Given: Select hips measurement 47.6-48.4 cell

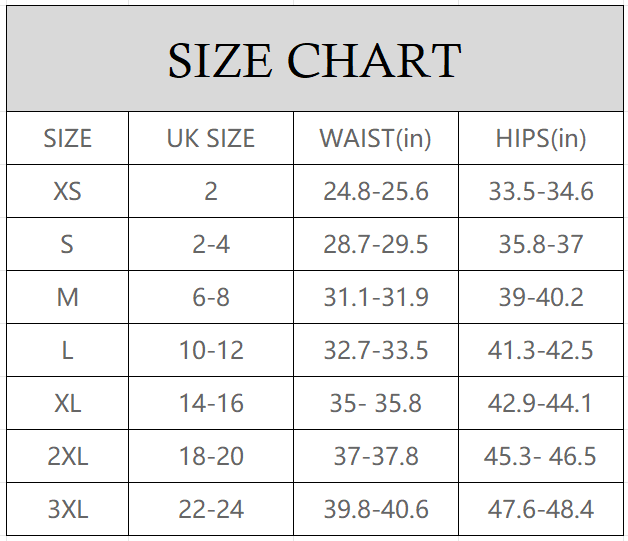Looking at the screenshot, I should (541, 509).
